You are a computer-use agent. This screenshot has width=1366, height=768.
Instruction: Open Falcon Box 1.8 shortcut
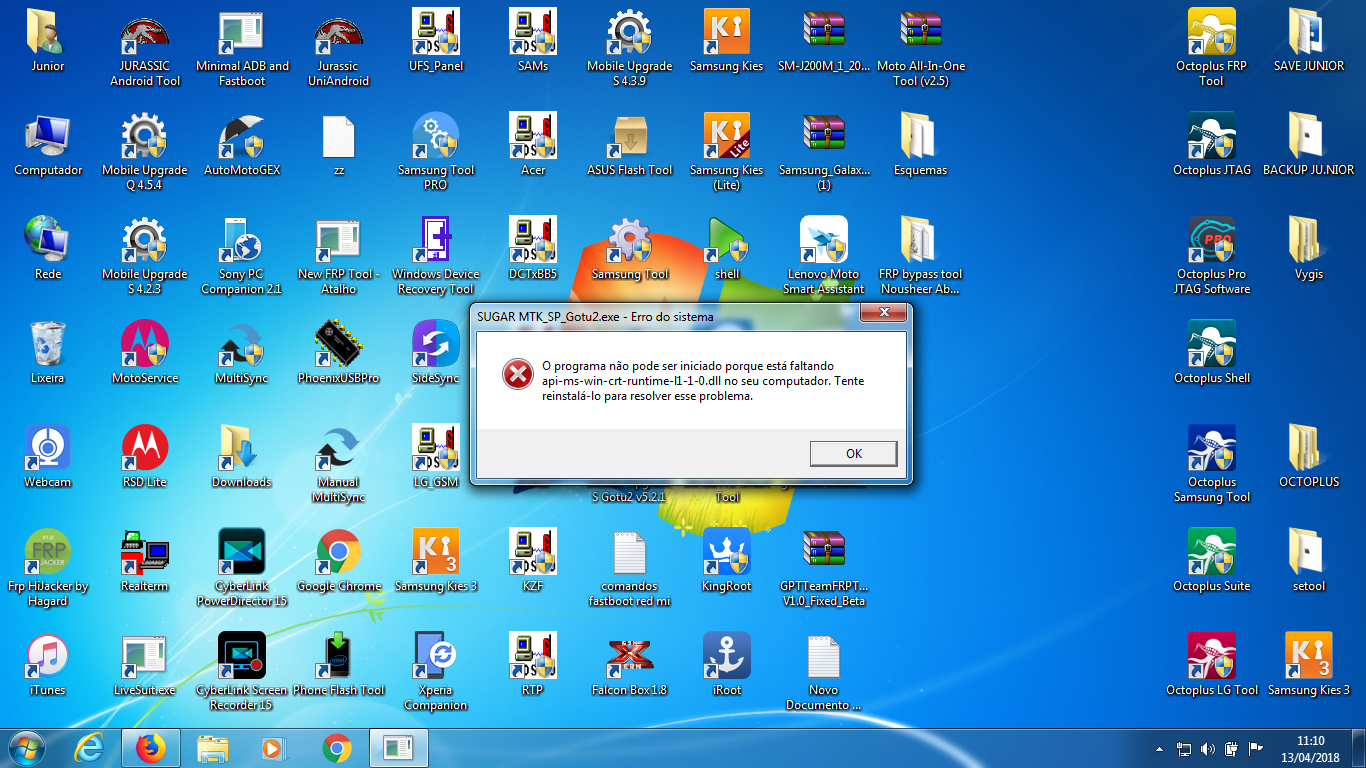click(x=630, y=665)
